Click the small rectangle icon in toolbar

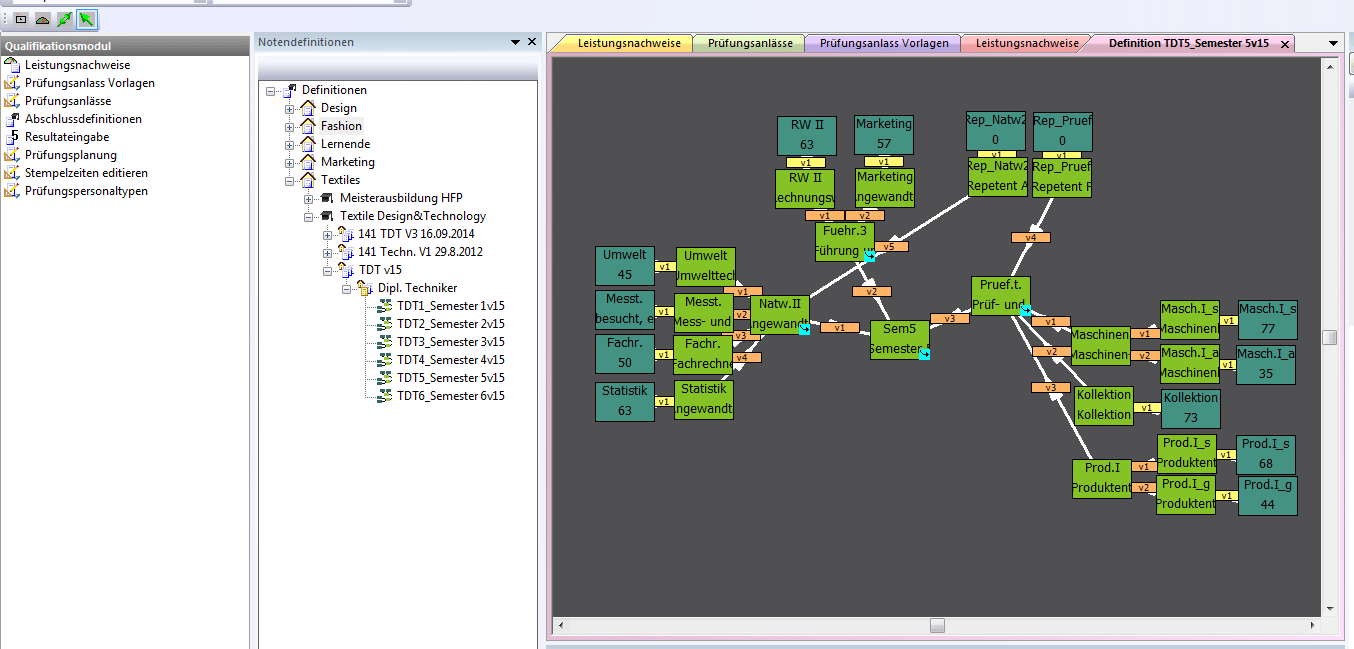(x=21, y=19)
